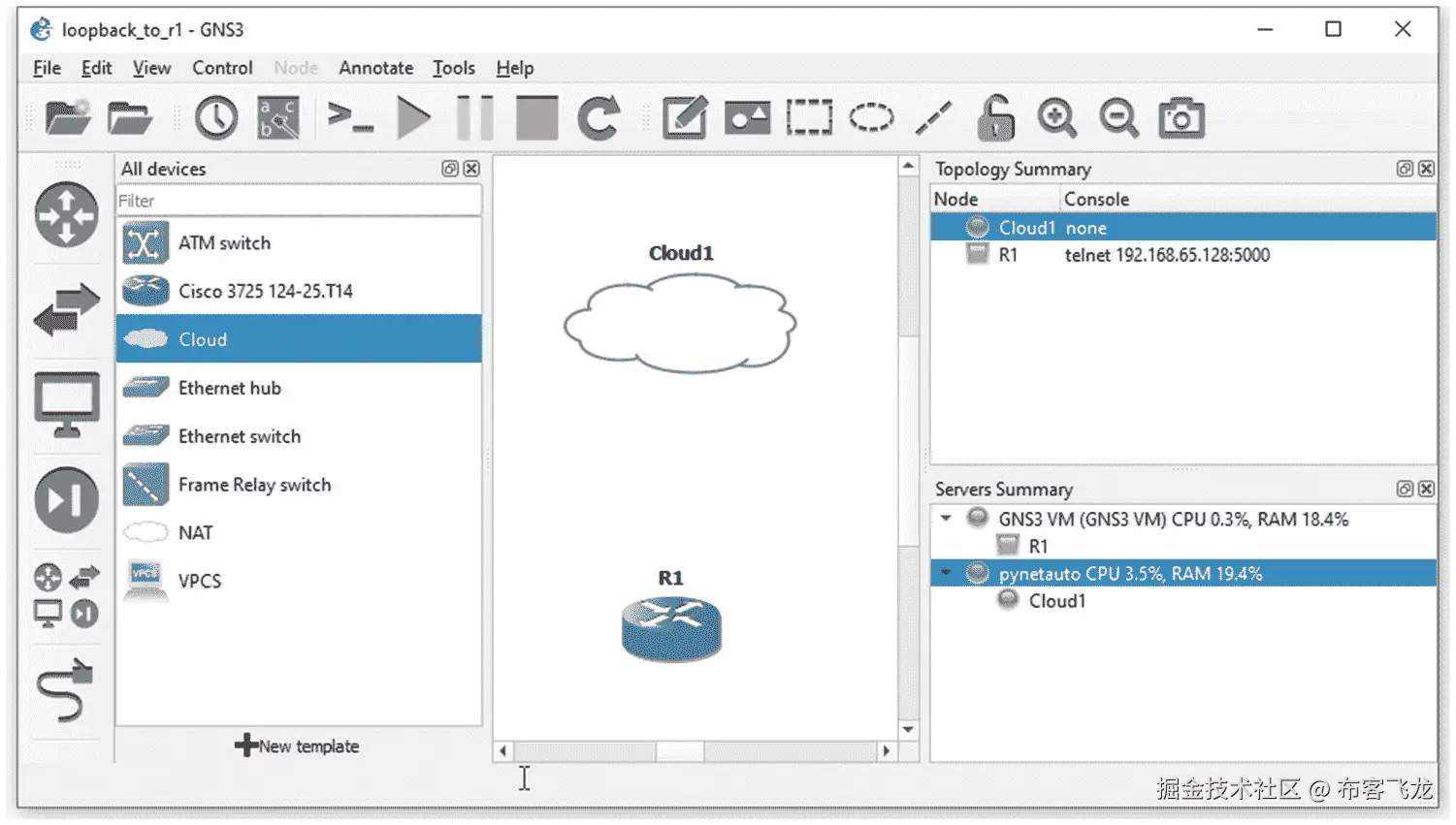Select R1 row in Topology Summary
Viewport: 1456px width, 825px height.
[1183, 255]
